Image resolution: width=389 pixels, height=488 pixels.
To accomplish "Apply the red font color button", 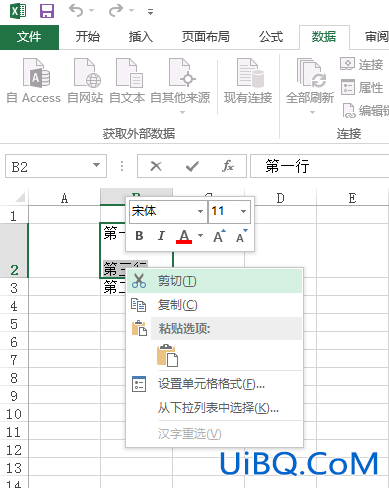I will (x=184, y=236).
